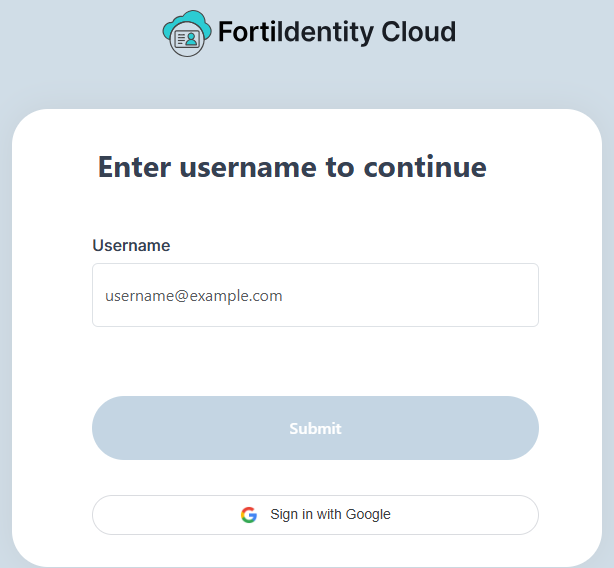The height and width of the screenshot is (568, 614).
Task: Click the "Sign in with Google" text
Action: click(x=330, y=515)
